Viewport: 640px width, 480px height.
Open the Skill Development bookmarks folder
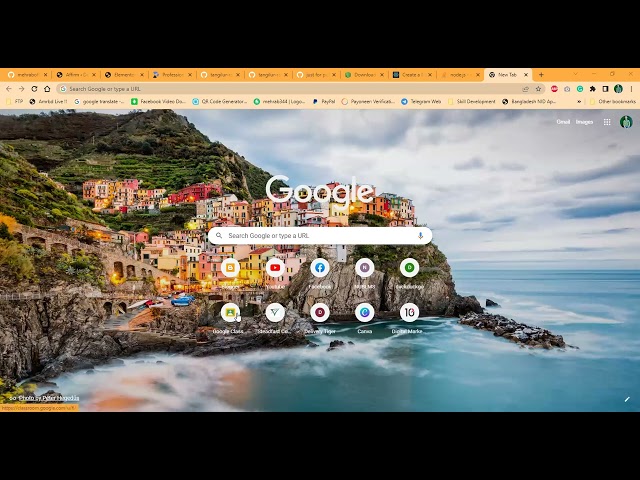click(471, 102)
